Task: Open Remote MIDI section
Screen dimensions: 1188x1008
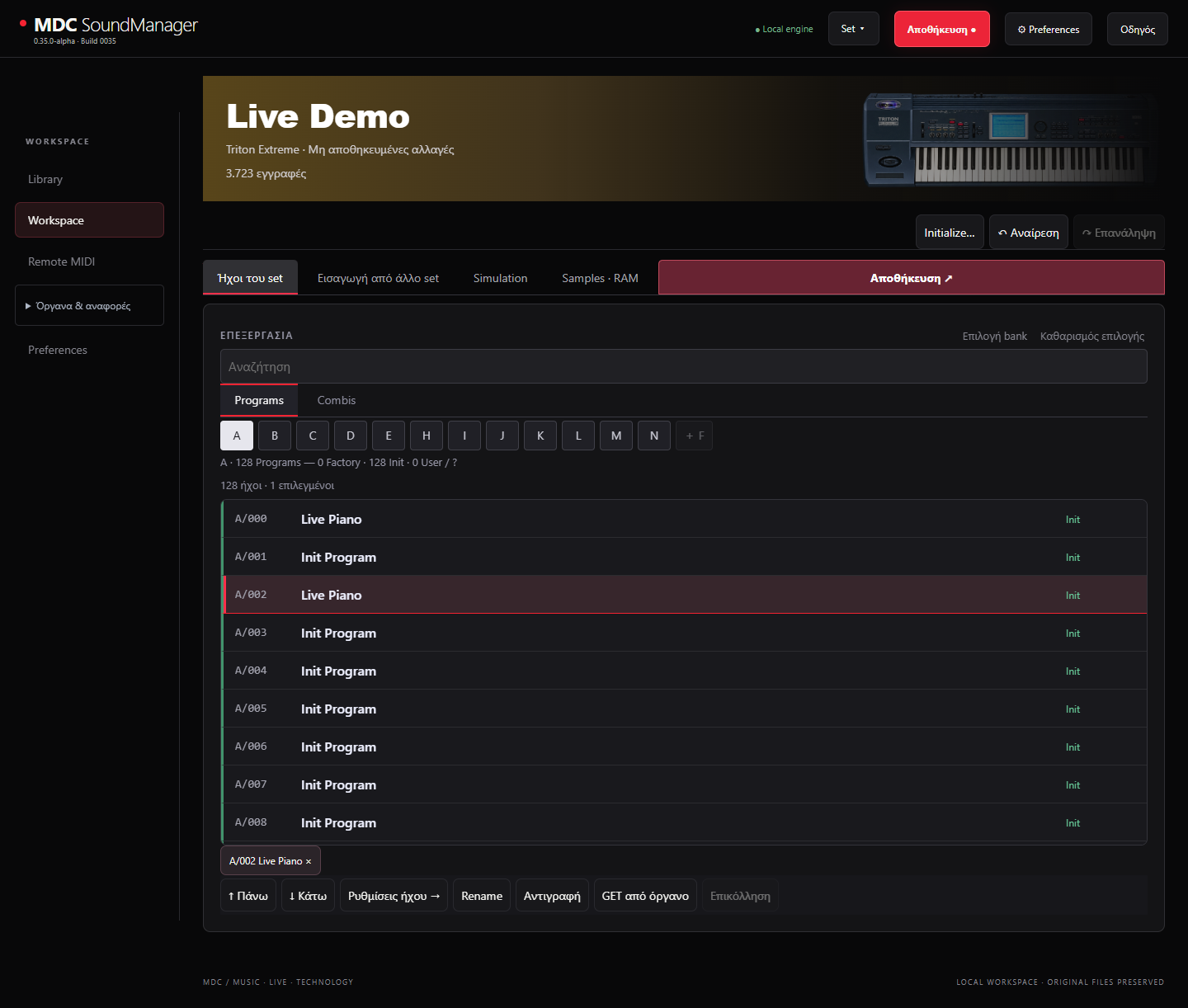Action: coord(89,261)
